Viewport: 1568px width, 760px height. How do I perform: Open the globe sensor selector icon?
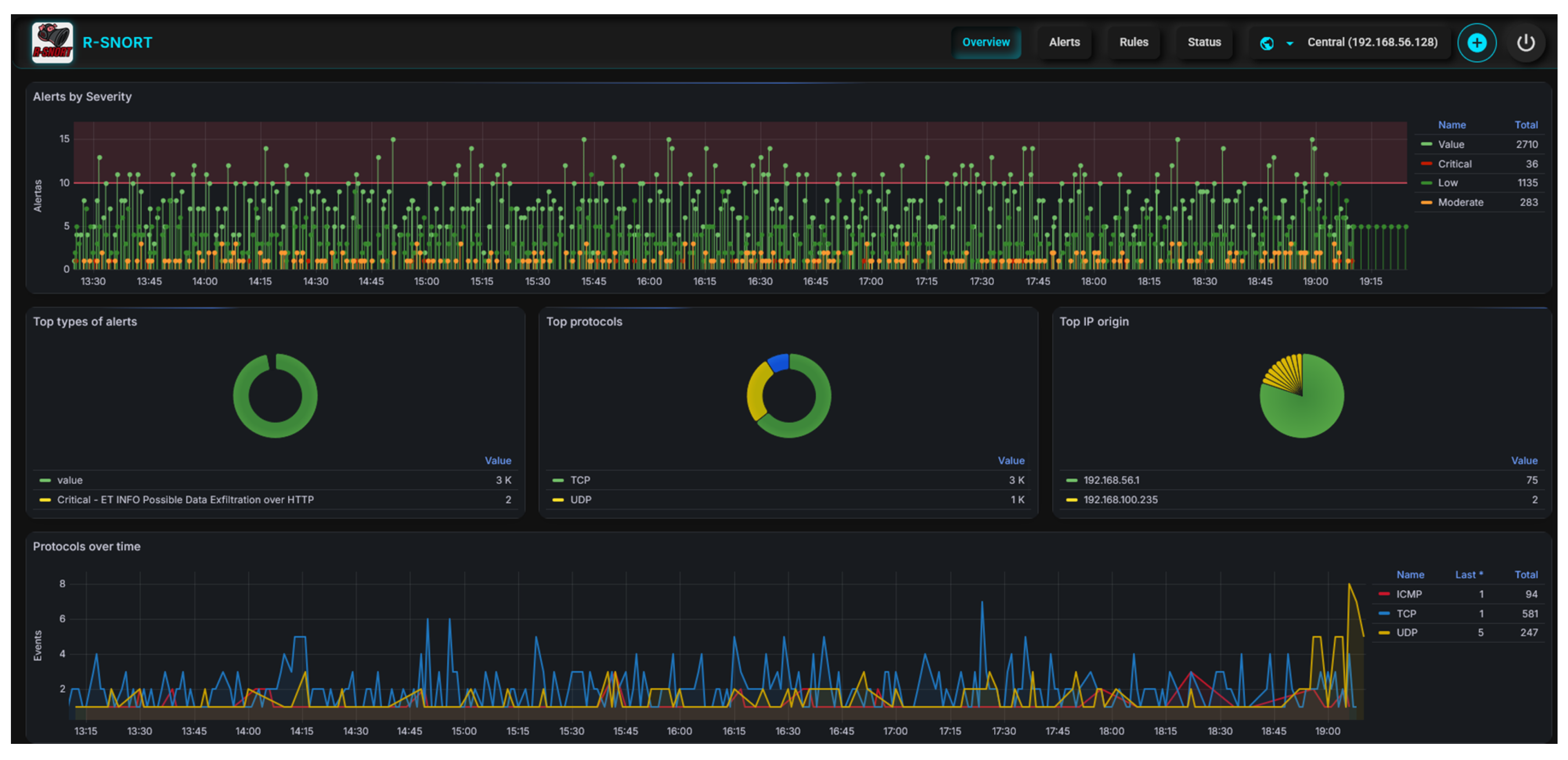(1267, 43)
